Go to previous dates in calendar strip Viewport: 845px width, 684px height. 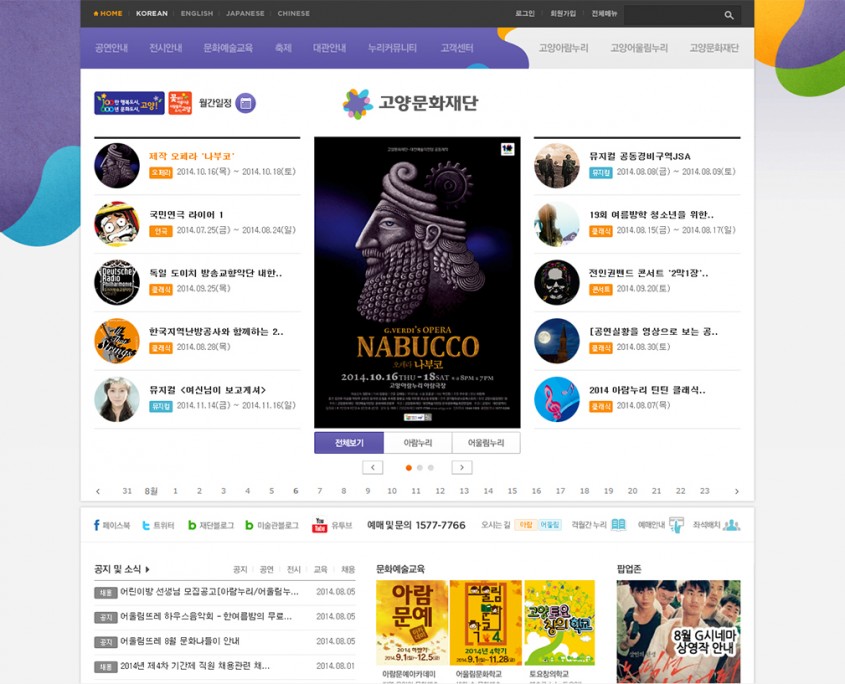pyautogui.click(x=98, y=491)
